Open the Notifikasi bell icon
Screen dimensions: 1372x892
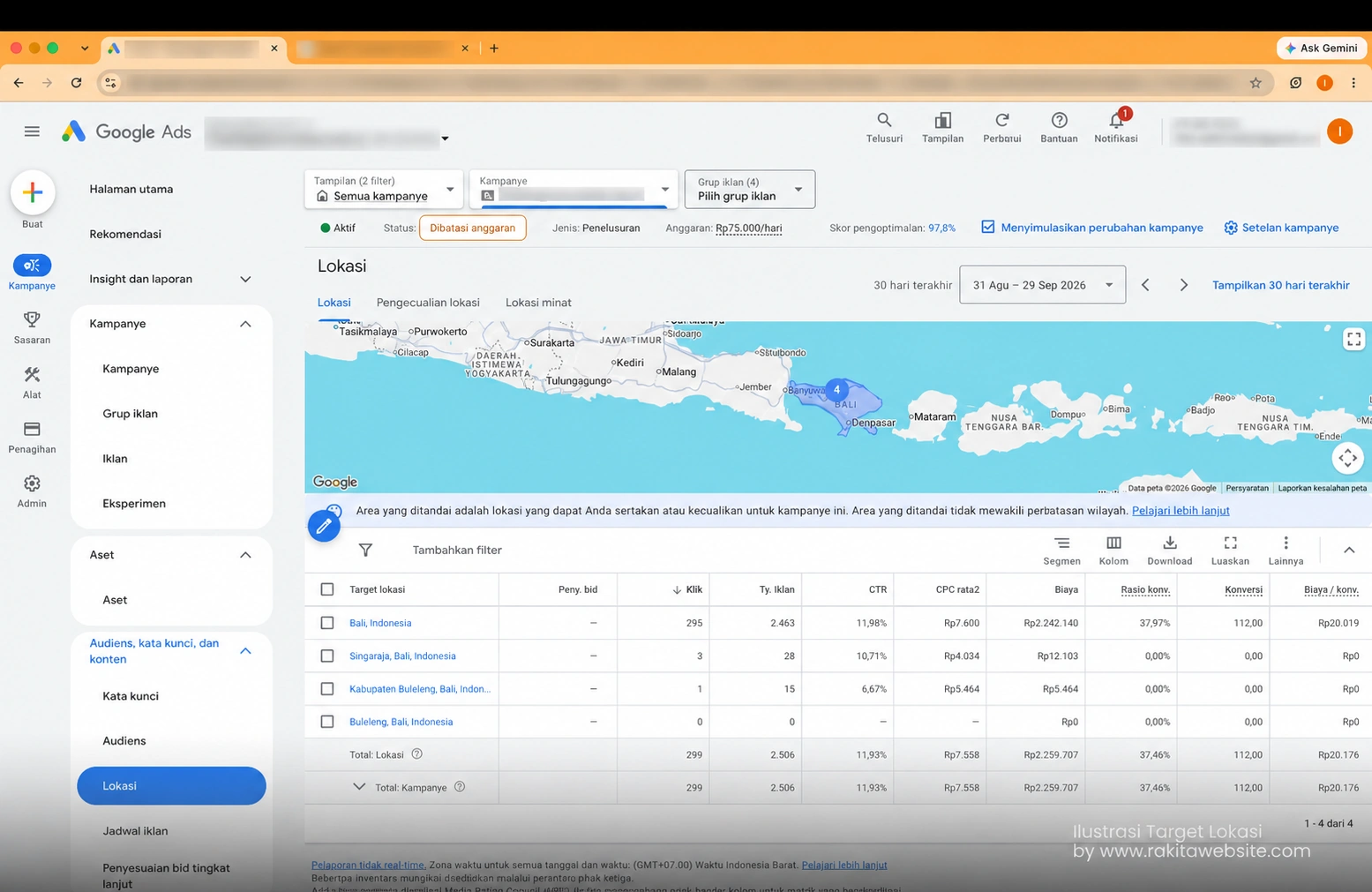coord(1116,120)
